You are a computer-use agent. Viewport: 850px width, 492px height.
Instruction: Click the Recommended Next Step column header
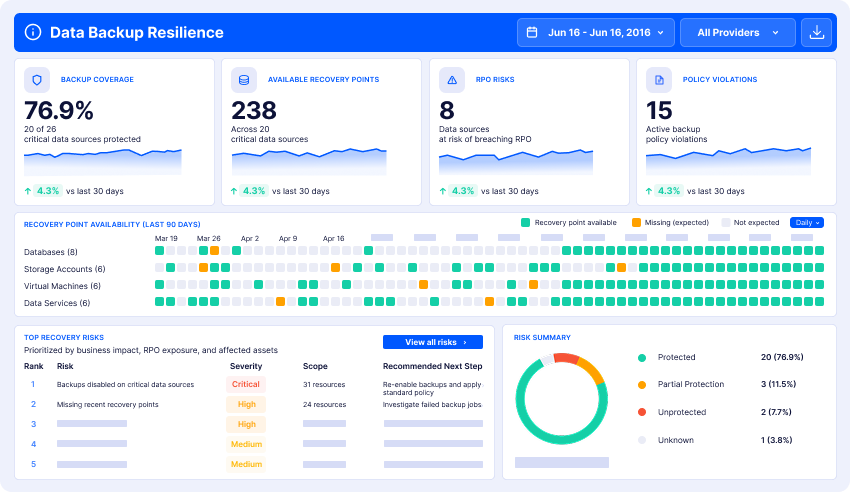[433, 366]
